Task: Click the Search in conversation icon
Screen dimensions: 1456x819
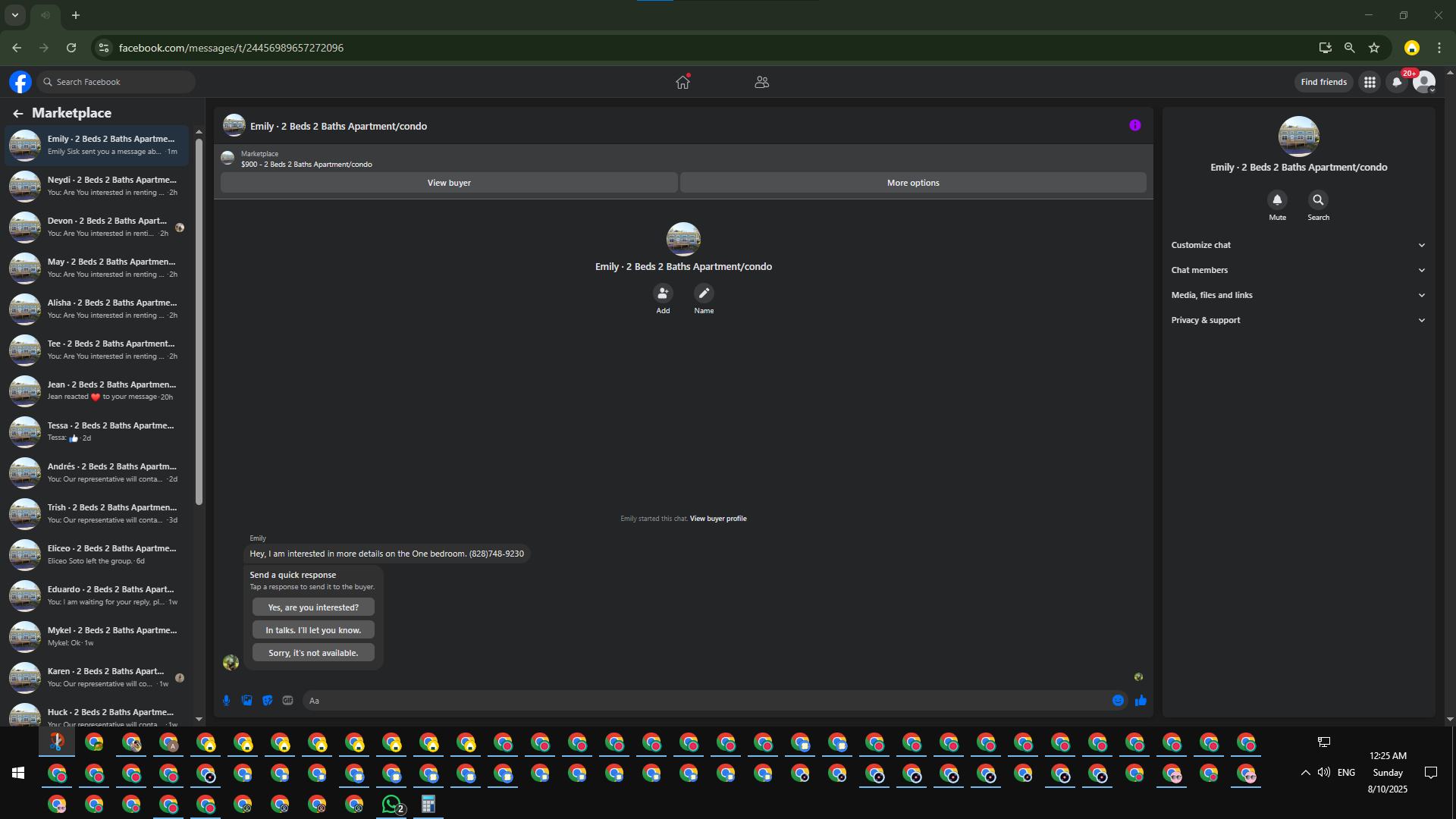Action: pos(1318,200)
